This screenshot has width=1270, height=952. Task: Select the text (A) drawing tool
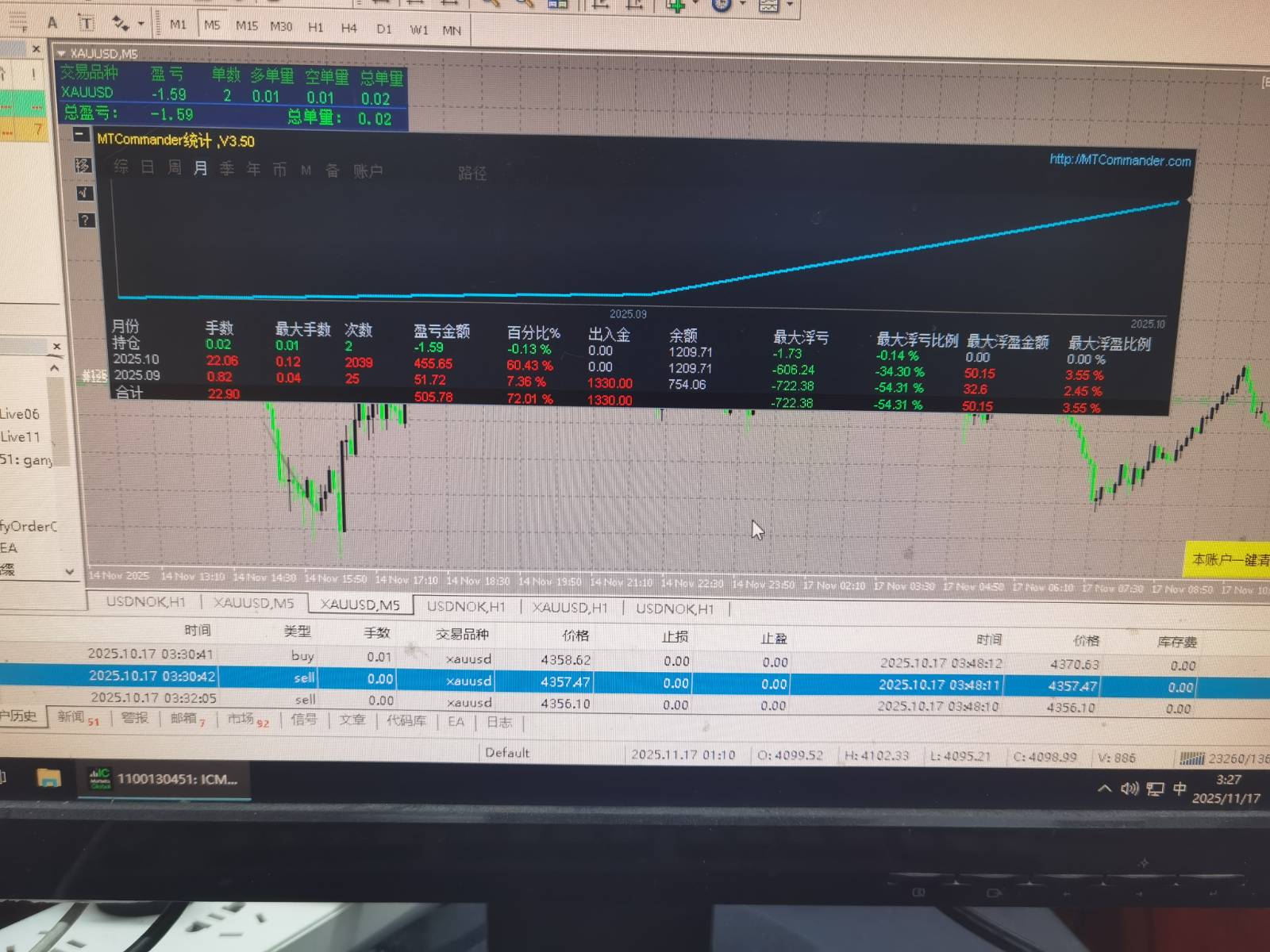(x=52, y=22)
